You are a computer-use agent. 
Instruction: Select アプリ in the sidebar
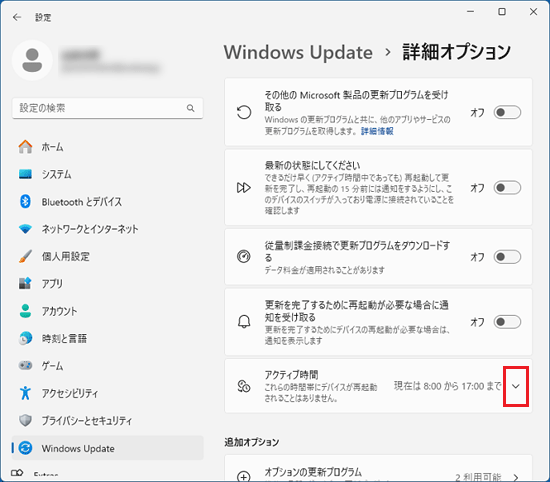pos(107,283)
